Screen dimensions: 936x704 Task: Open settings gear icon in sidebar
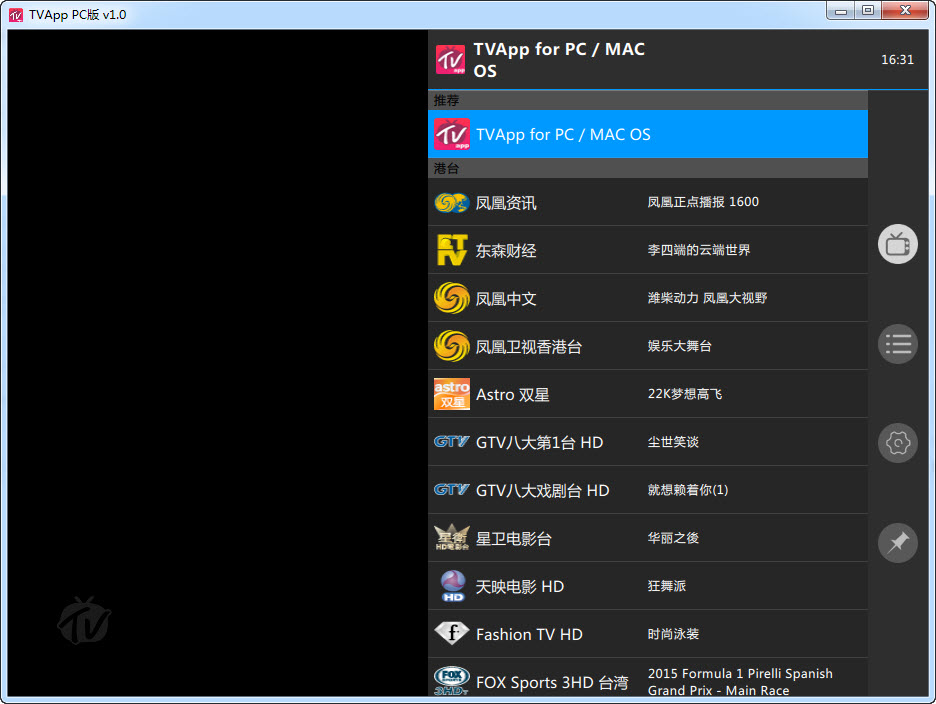897,443
